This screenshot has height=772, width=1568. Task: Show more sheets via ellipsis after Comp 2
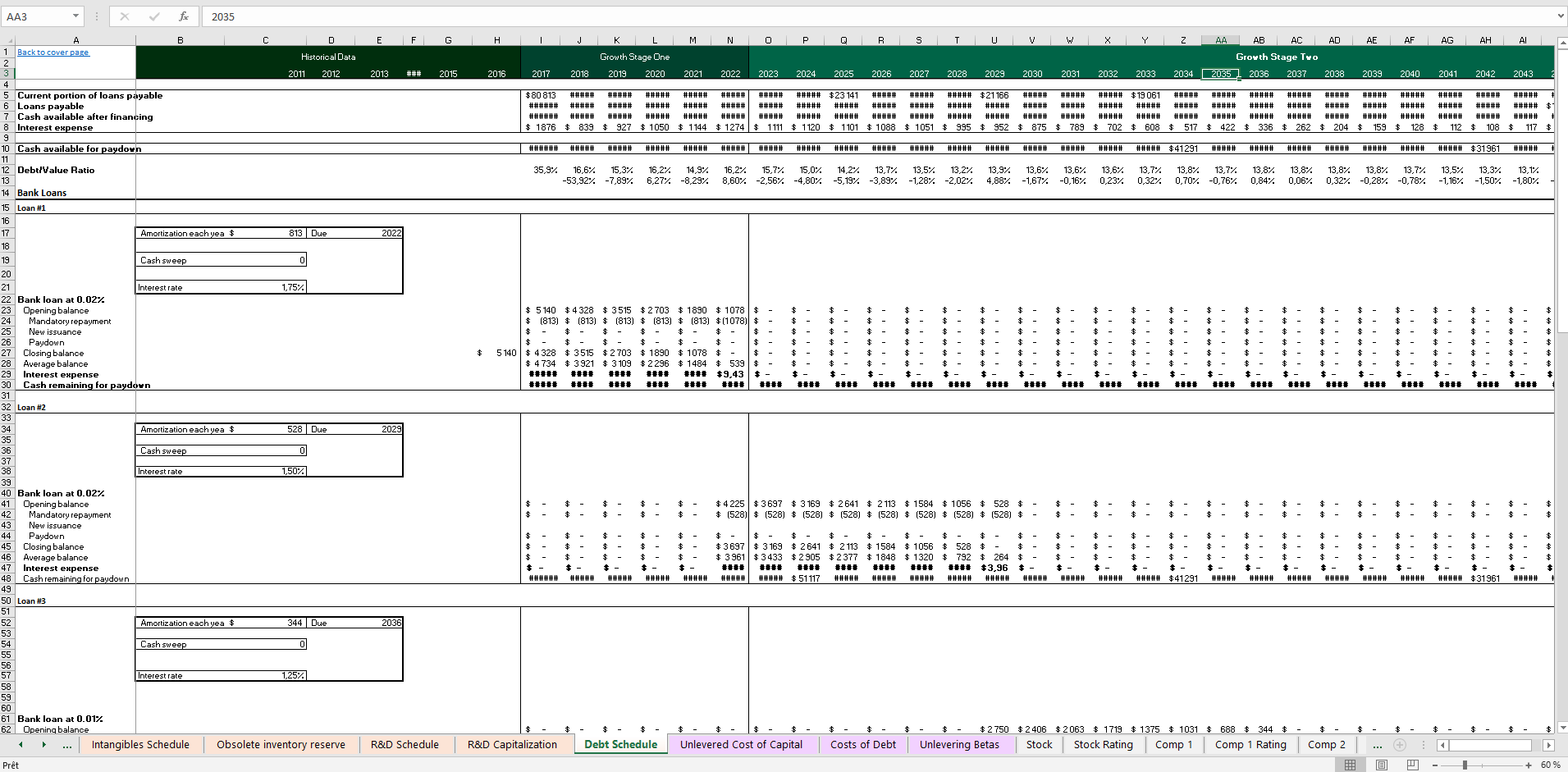click(x=1377, y=745)
